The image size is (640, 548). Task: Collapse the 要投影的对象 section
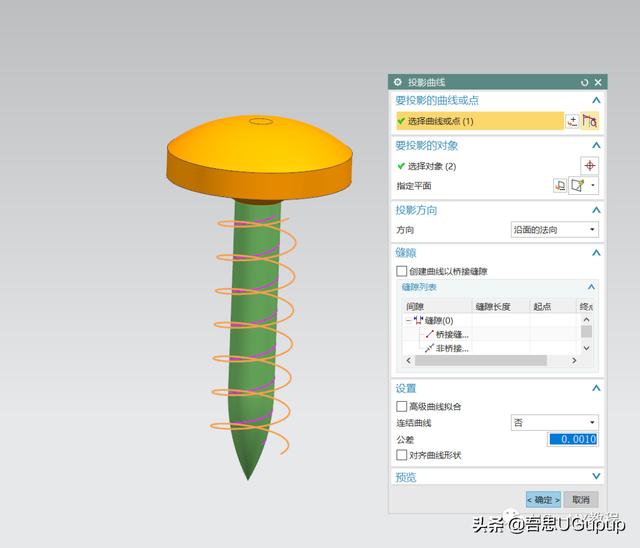(596, 145)
